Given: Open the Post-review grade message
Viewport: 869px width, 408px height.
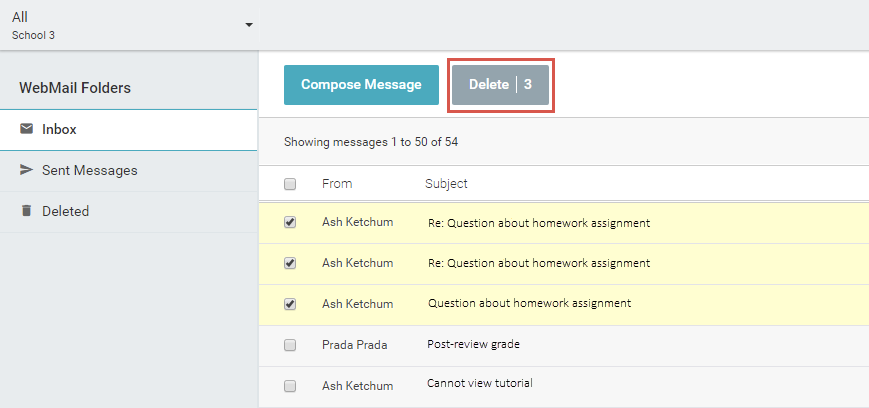Looking at the screenshot, I should (x=473, y=344).
